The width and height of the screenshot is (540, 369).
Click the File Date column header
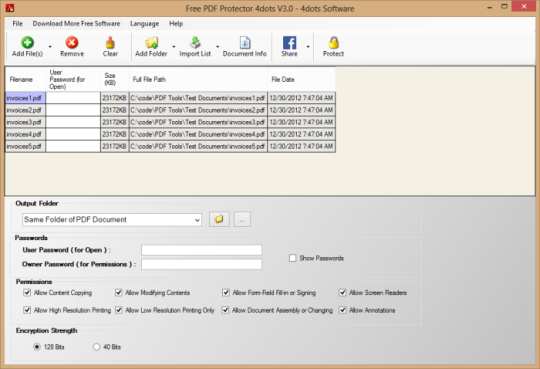click(302, 79)
